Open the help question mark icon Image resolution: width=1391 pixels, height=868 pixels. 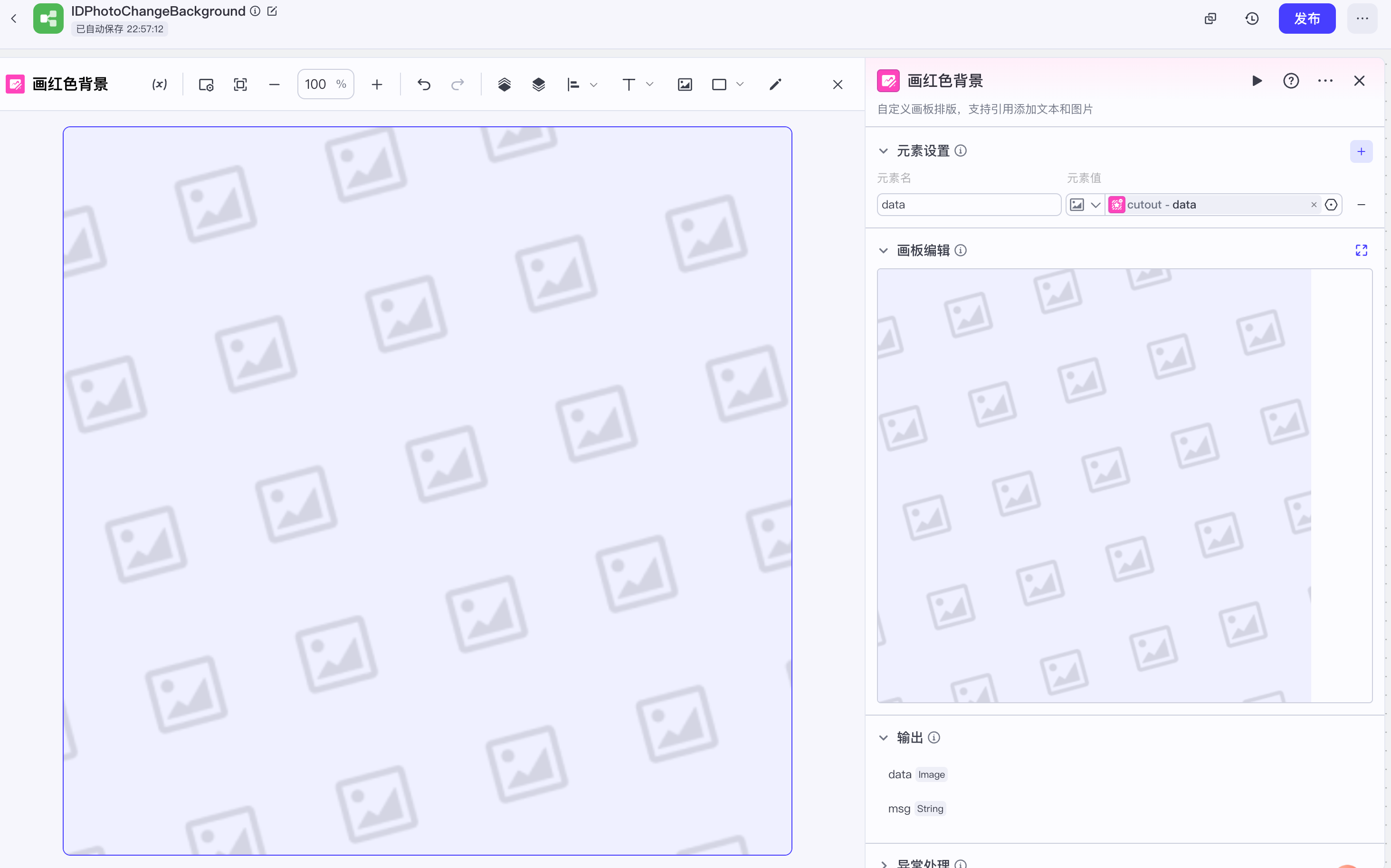click(1290, 81)
